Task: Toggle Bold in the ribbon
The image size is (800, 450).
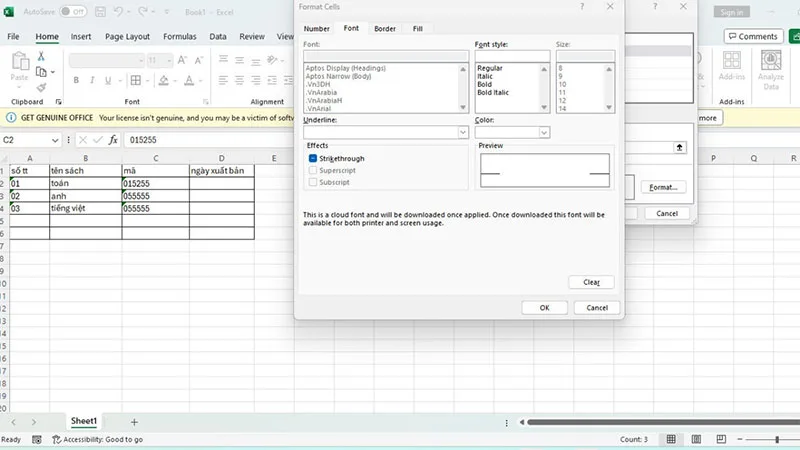Action: [76, 80]
